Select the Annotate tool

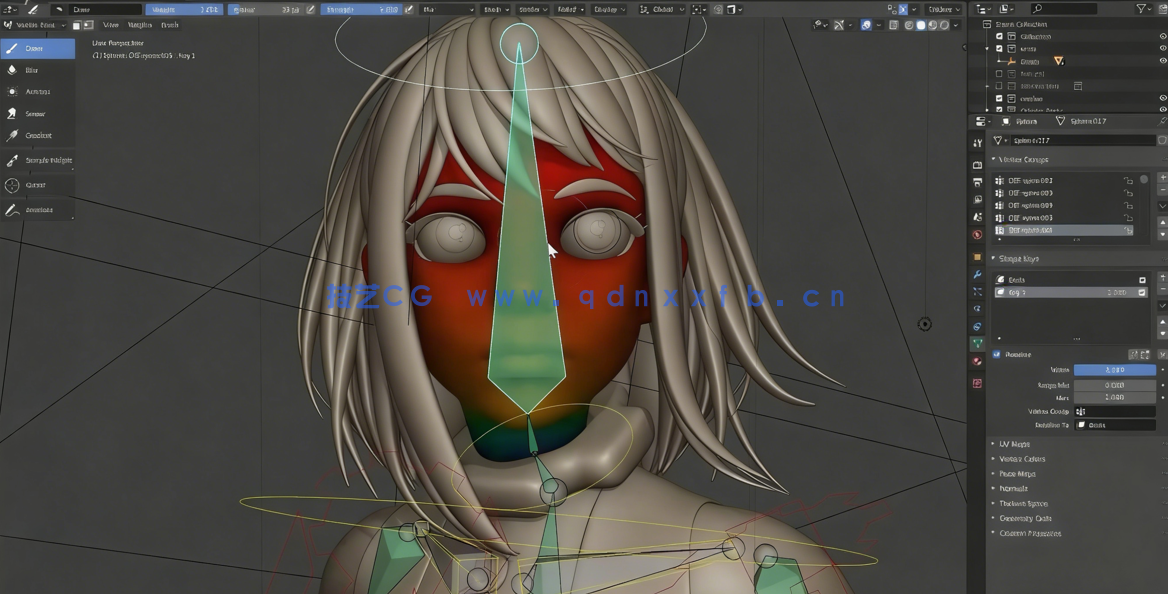point(37,209)
